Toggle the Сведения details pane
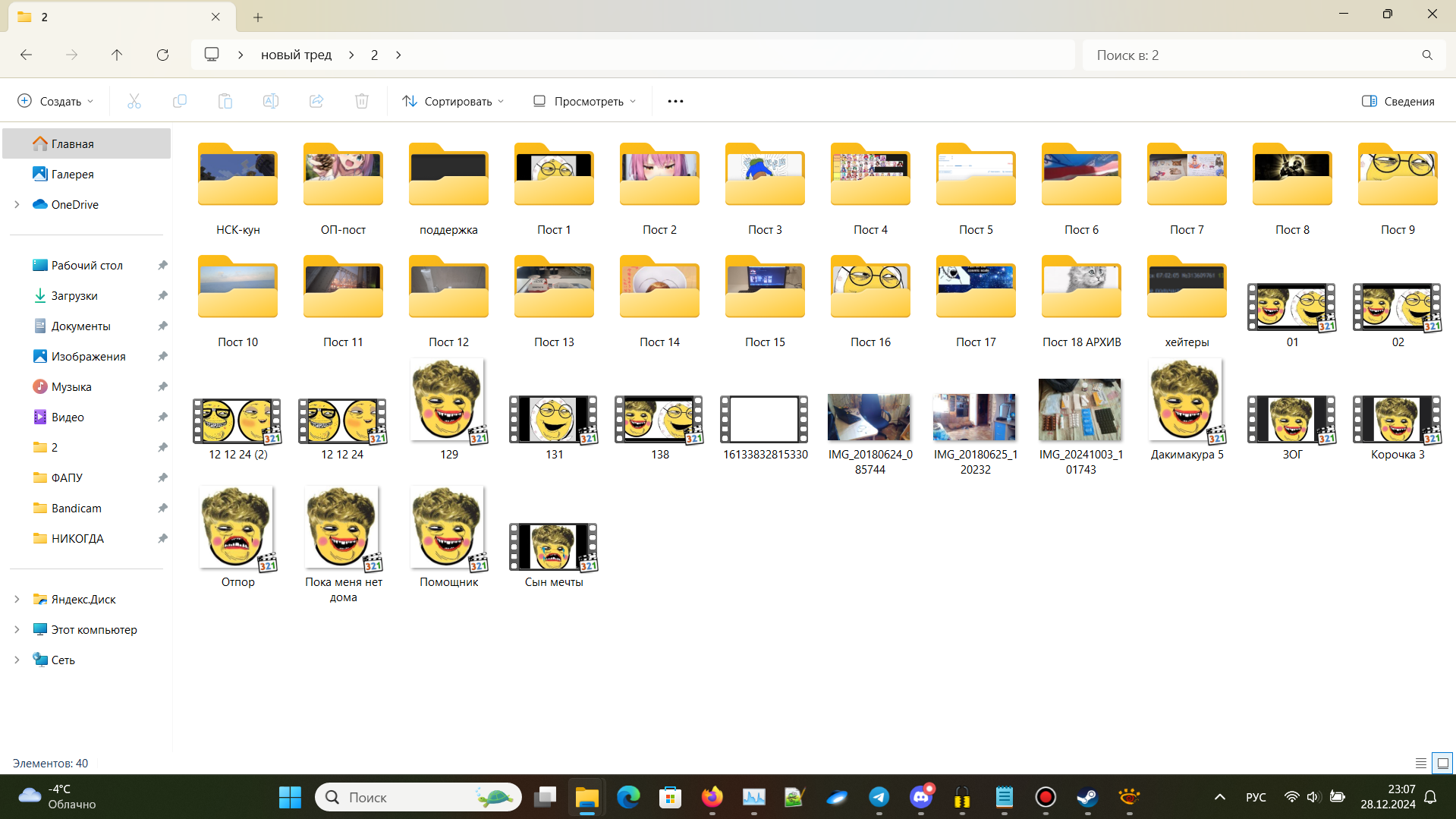Screen dimensions: 1456x819 pos(1398,101)
